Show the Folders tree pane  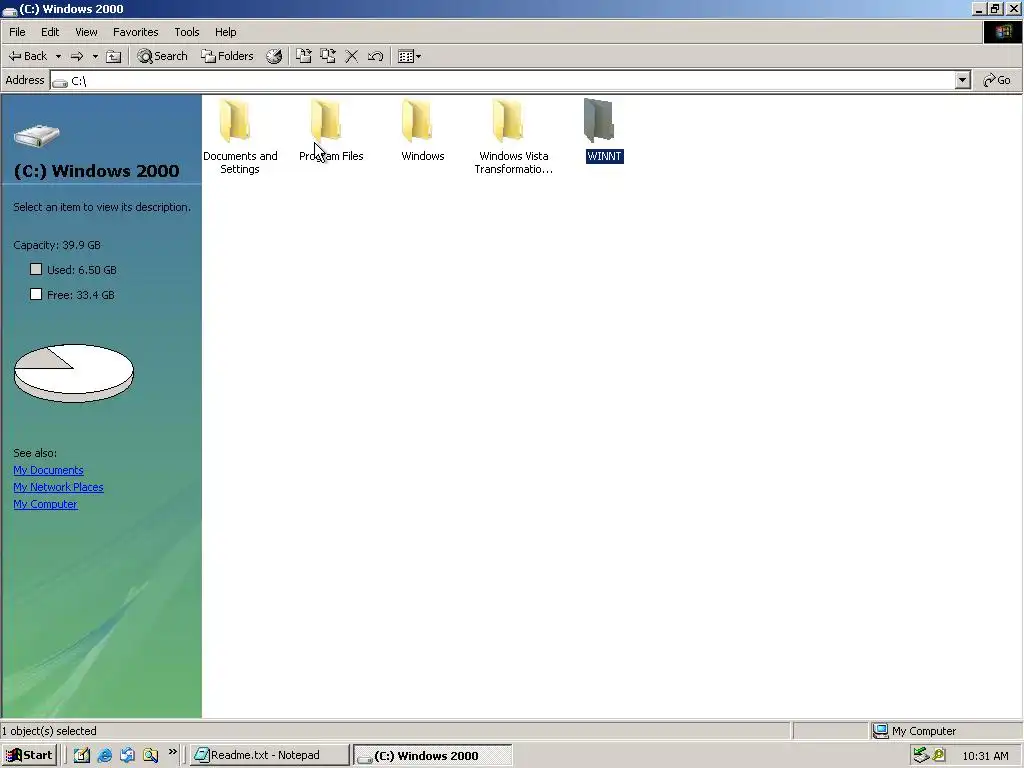(227, 56)
